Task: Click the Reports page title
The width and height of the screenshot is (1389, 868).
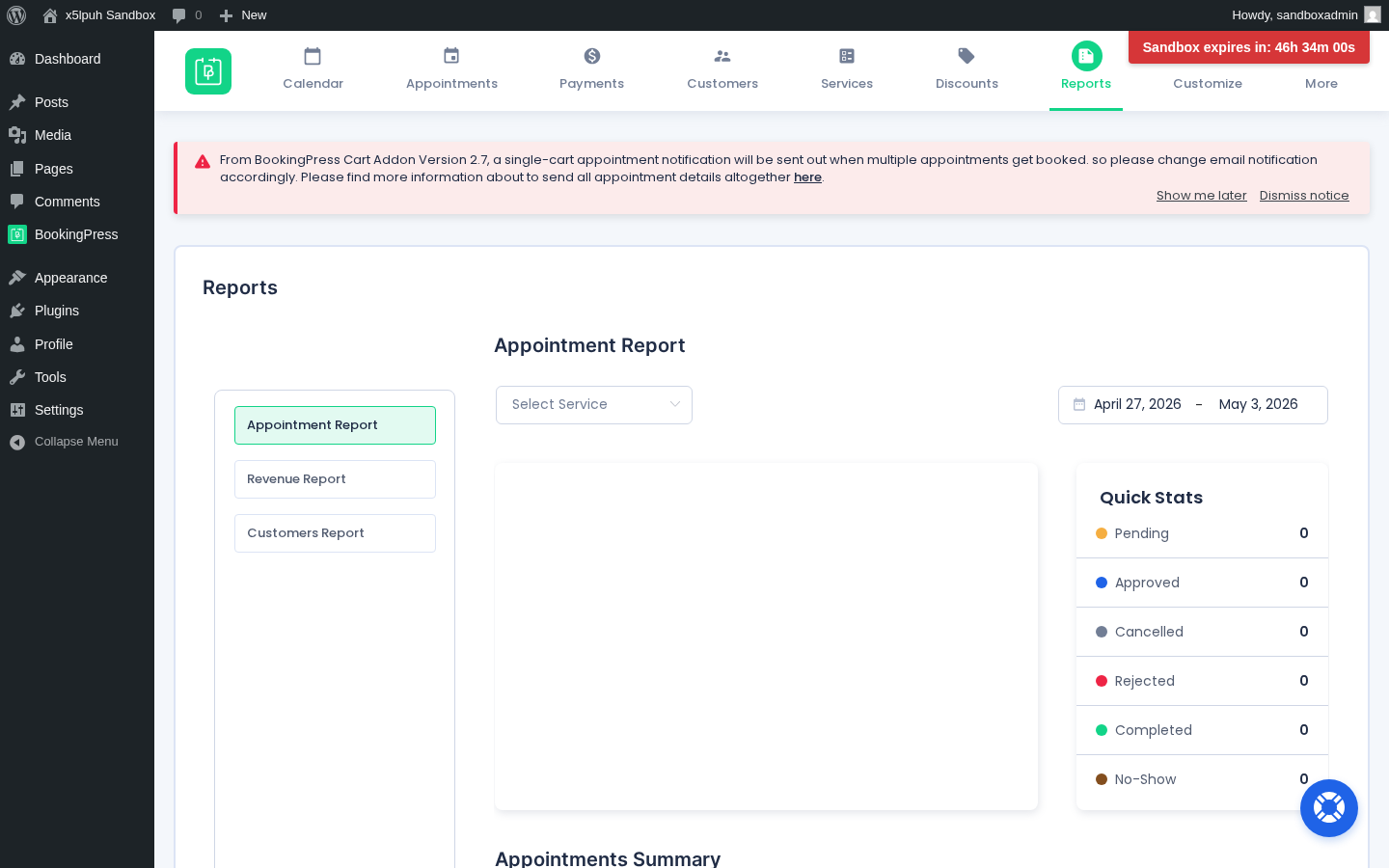Action: click(x=240, y=287)
